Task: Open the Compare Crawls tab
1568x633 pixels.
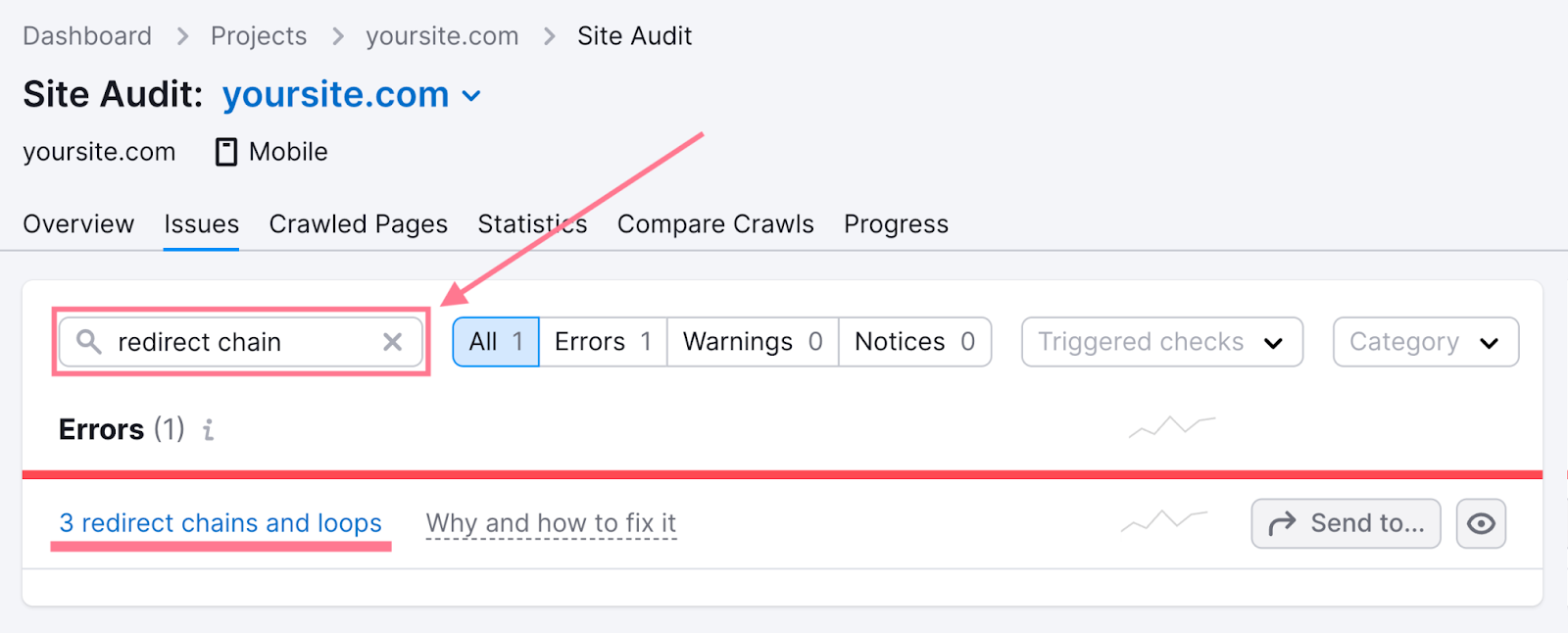Action: 714,223
